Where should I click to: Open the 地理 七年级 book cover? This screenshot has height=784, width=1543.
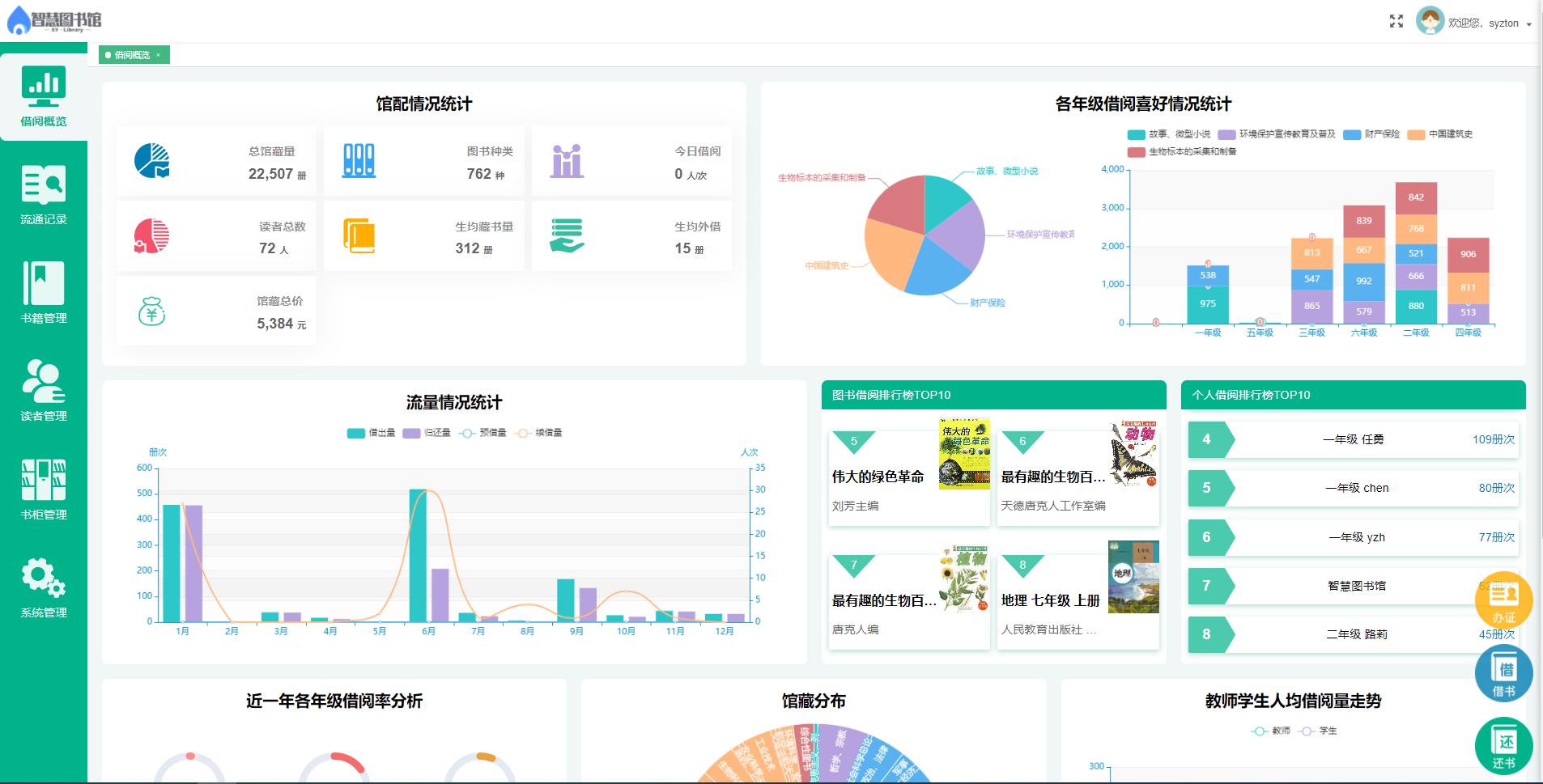[x=1133, y=577]
